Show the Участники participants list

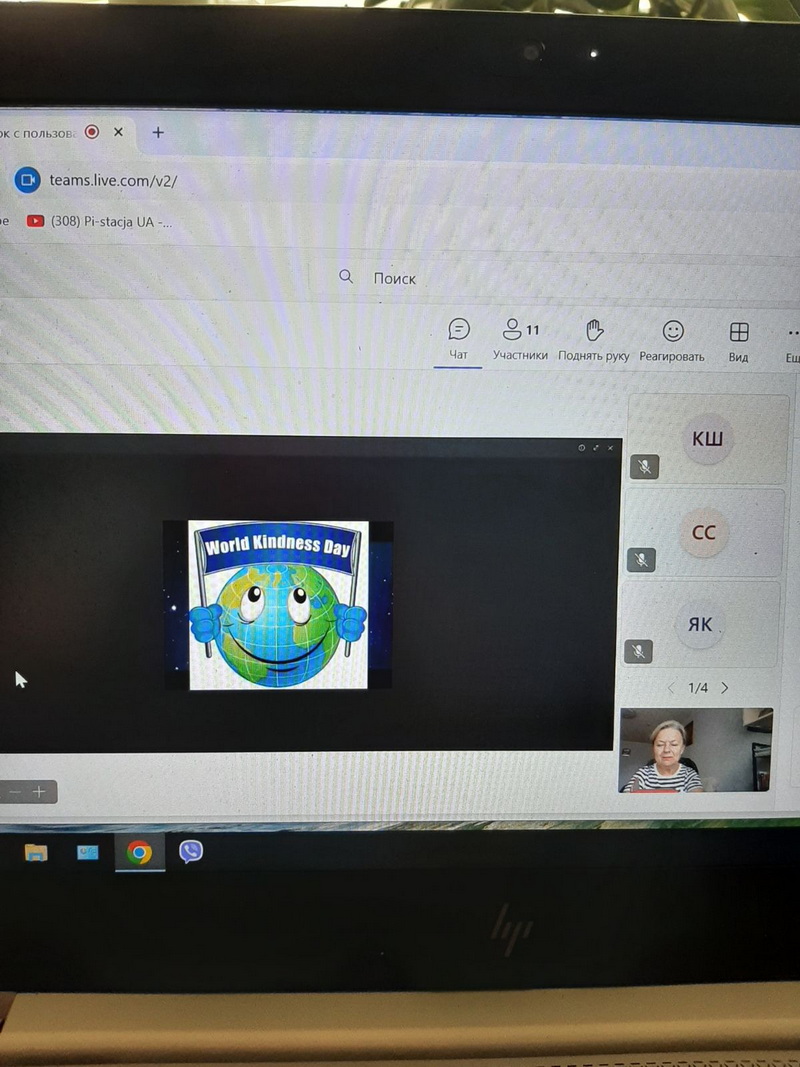520,339
